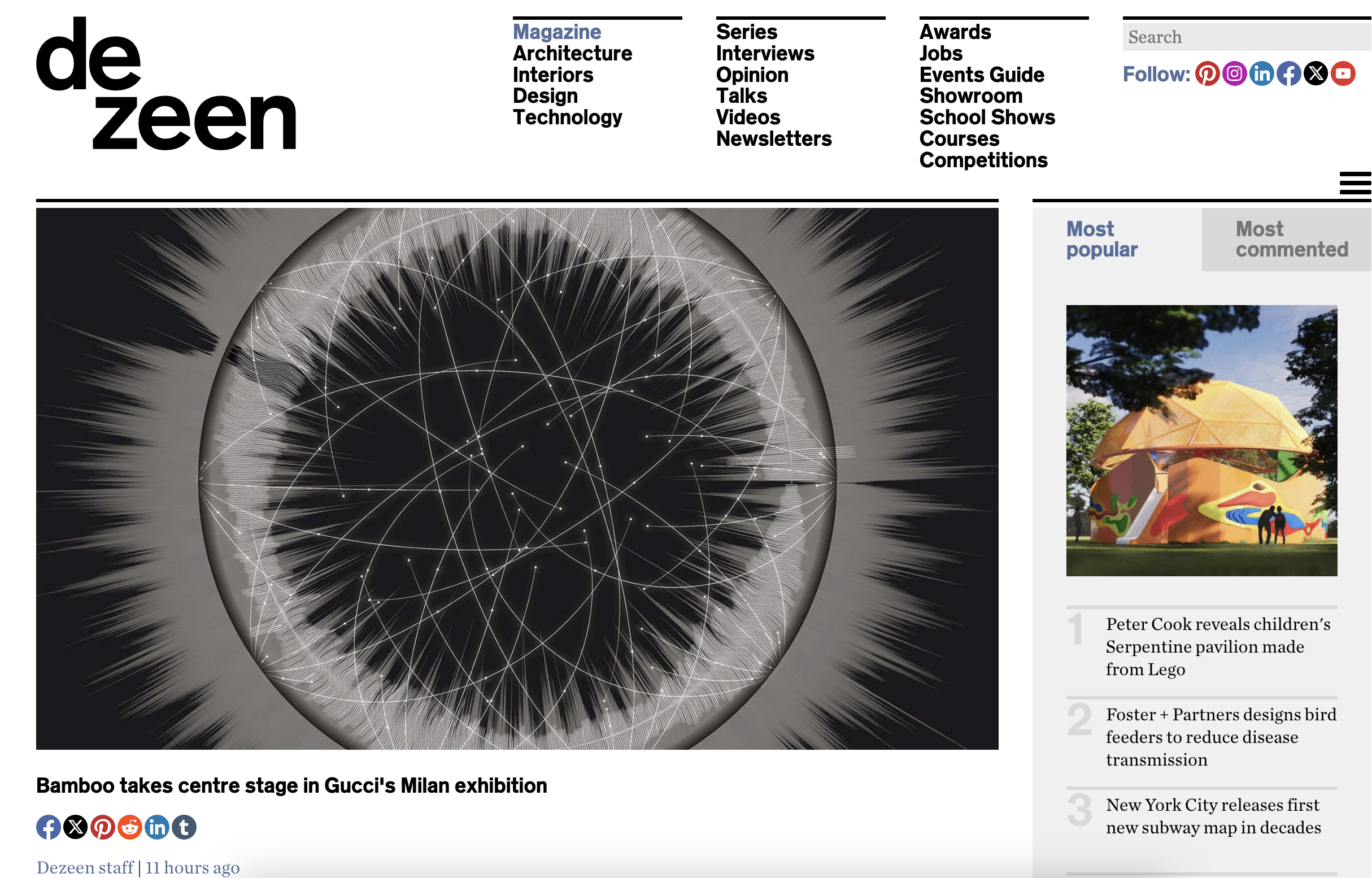The image size is (1372, 878).
Task: Share the Gucci article on Tumblr
Action: coord(184,827)
